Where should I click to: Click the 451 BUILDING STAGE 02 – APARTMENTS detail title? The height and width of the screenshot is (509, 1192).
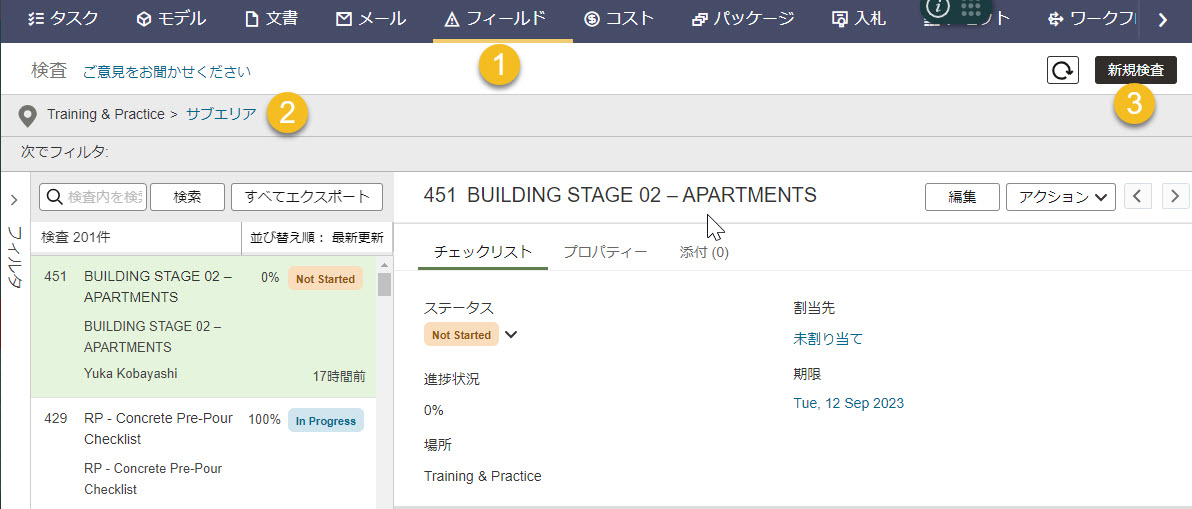tap(620, 195)
